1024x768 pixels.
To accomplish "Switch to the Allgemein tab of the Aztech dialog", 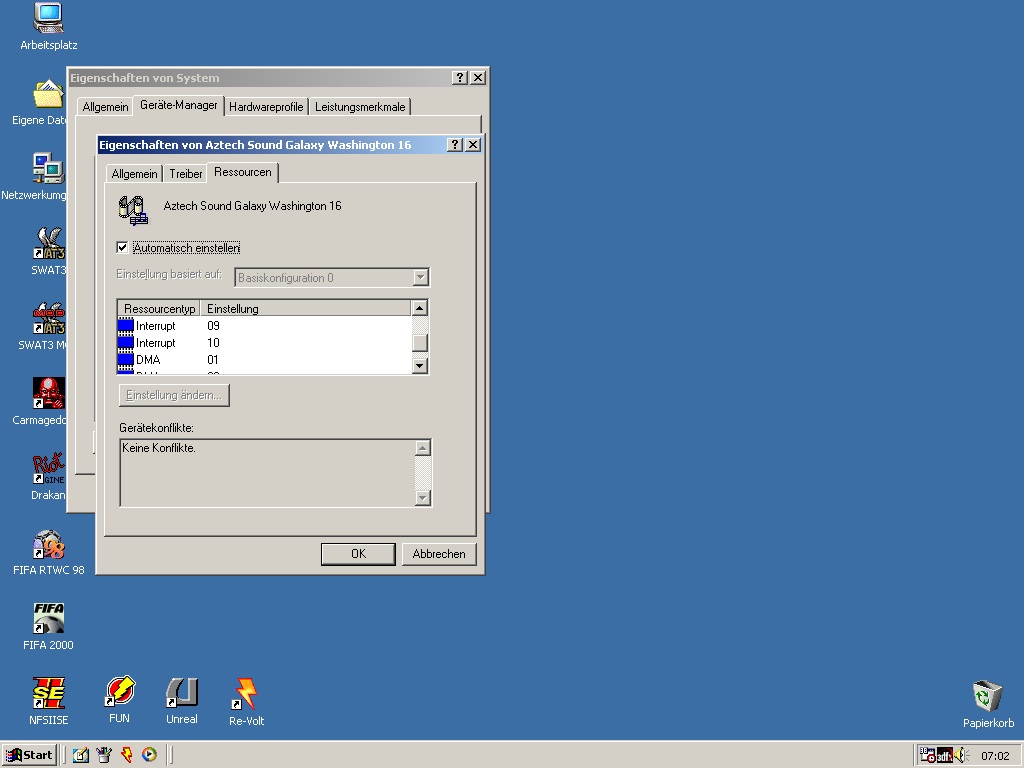I will 134,174.
